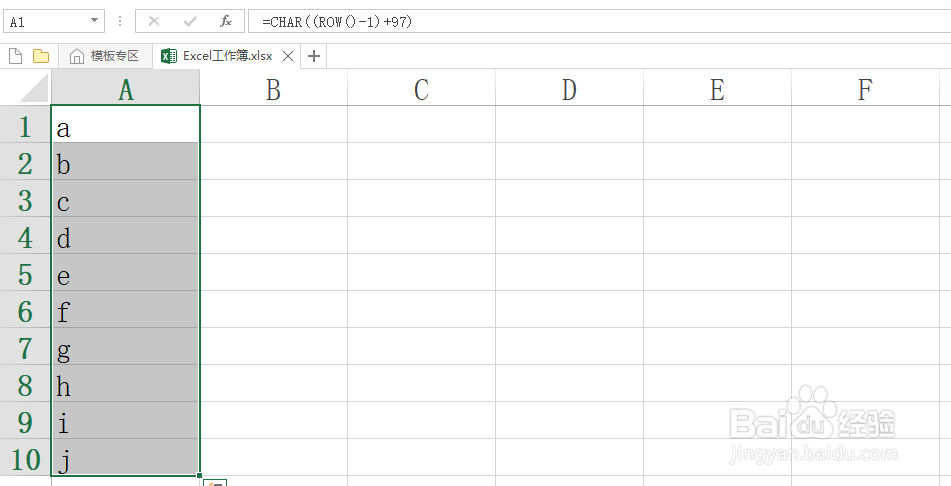The width and height of the screenshot is (951, 486).
Task: Expand the Name Box dropdown arrow
Action: pos(95,21)
